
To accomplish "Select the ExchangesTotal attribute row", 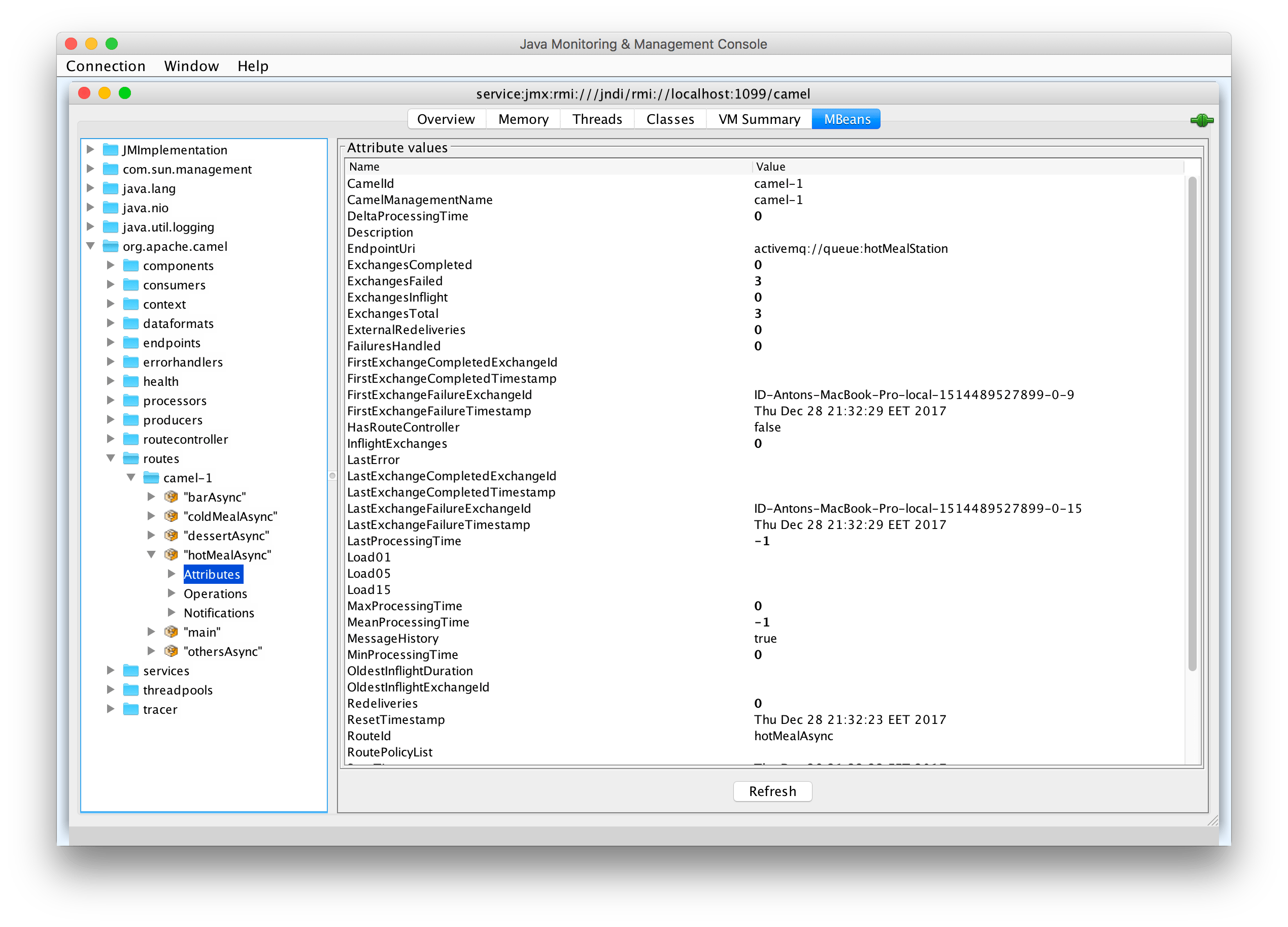I will tap(765, 314).
